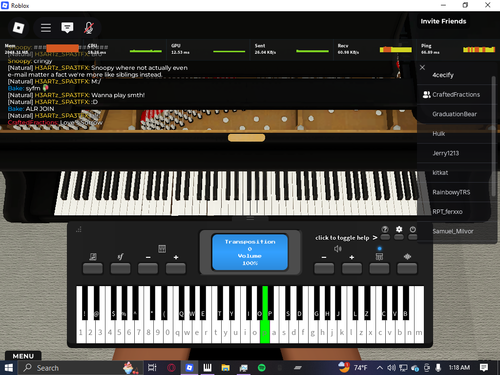Play the white key labeled 'm'
The width and height of the screenshot is (500, 375).
[x=419, y=332]
